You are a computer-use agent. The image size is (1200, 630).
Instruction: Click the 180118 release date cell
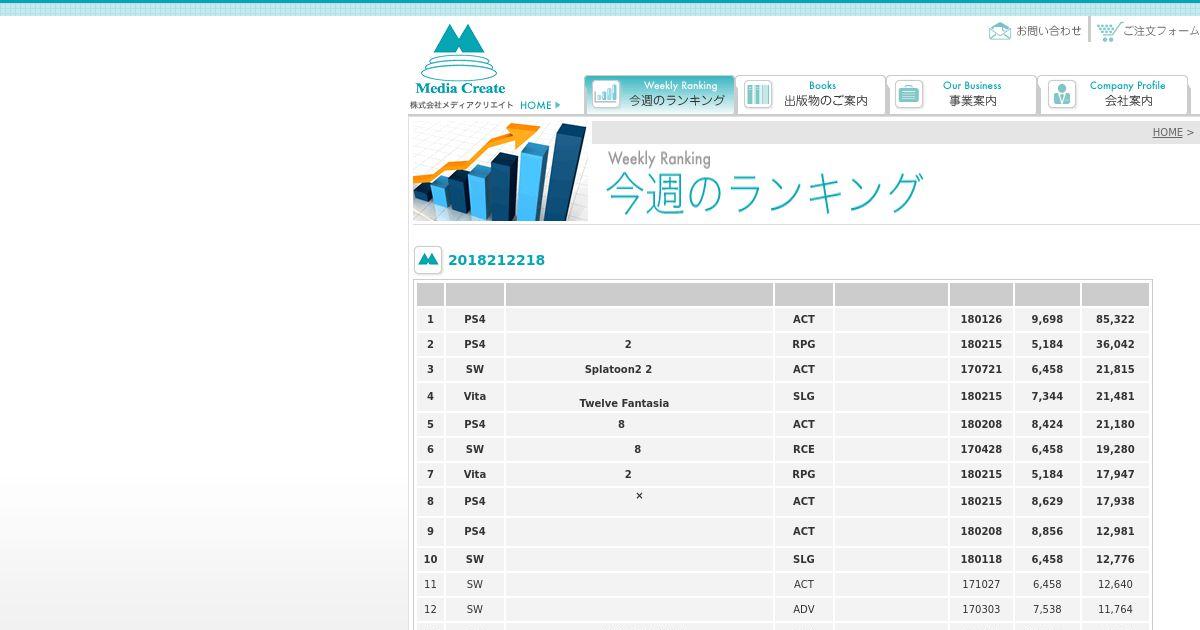[981, 559]
